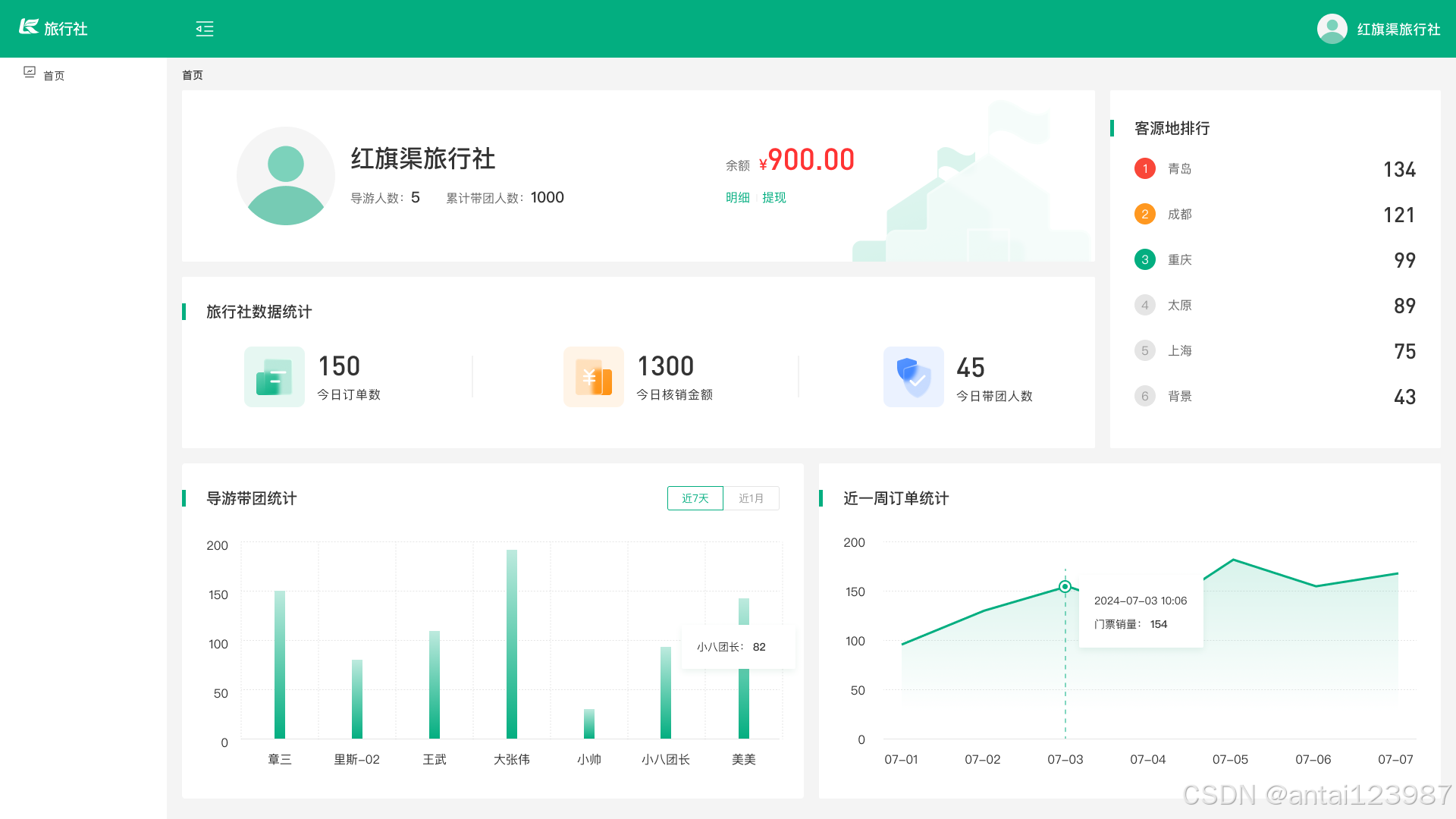This screenshot has width=1456, height=819.
Task: Click the 大张伟 bar in guide chart
Action: 512,645
